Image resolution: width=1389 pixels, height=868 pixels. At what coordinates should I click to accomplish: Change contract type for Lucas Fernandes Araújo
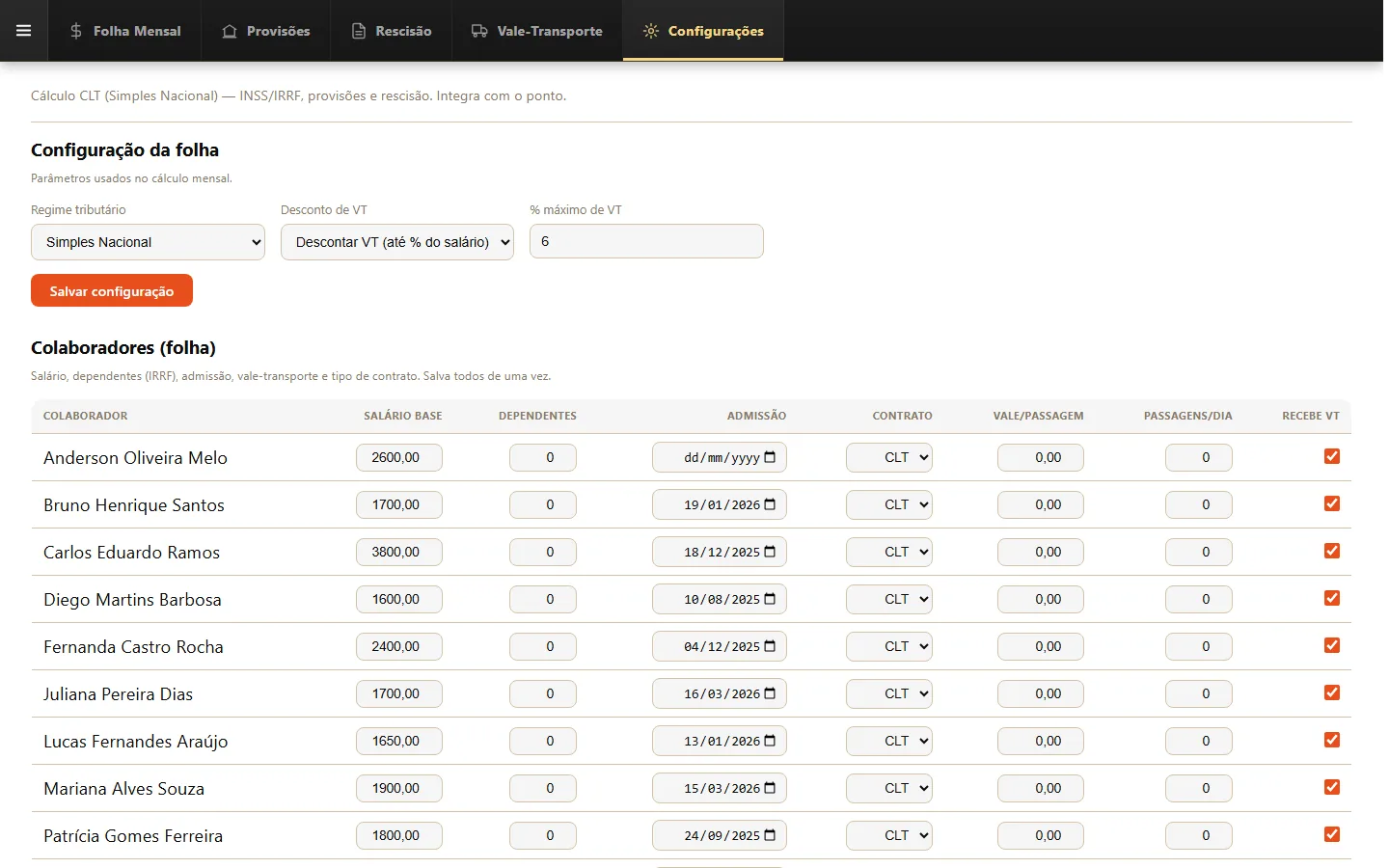(x=889, y=741)
